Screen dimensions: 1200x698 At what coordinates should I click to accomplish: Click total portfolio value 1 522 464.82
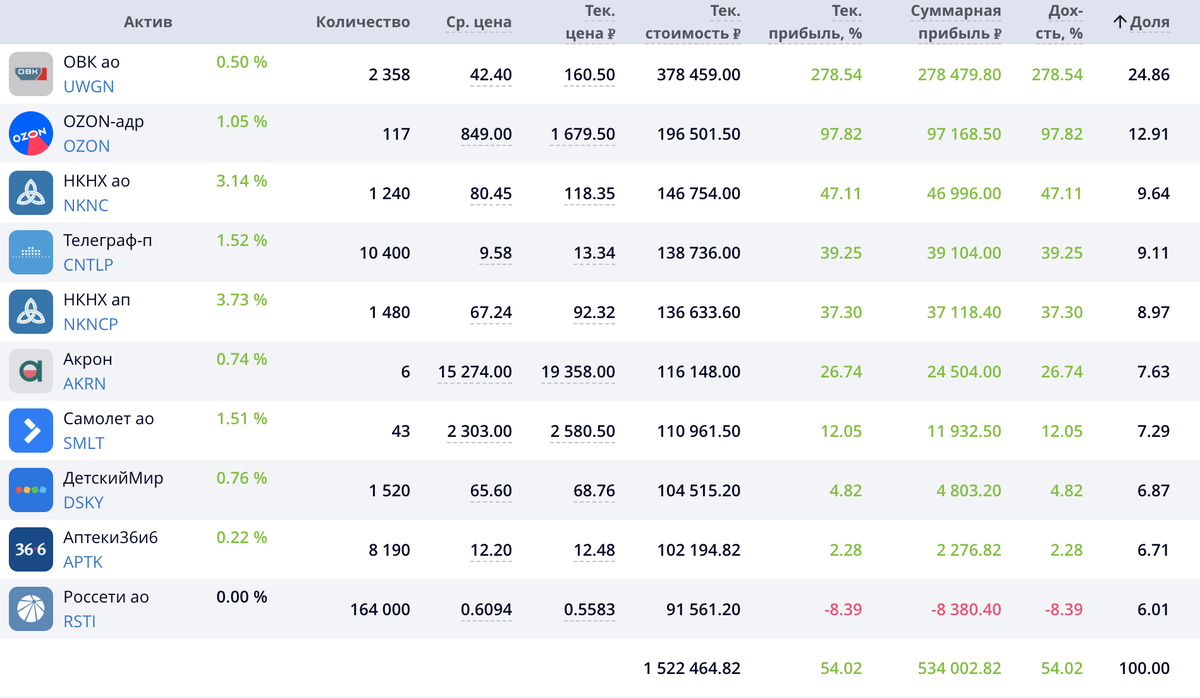693,668
